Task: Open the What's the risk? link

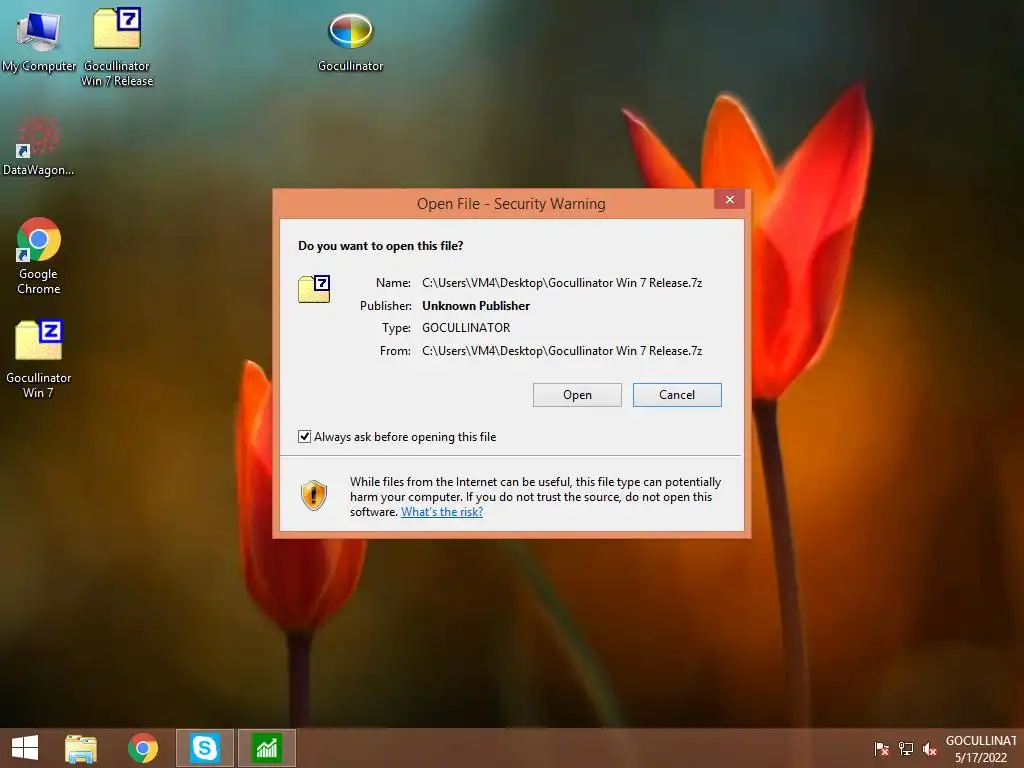Action: 442,512
